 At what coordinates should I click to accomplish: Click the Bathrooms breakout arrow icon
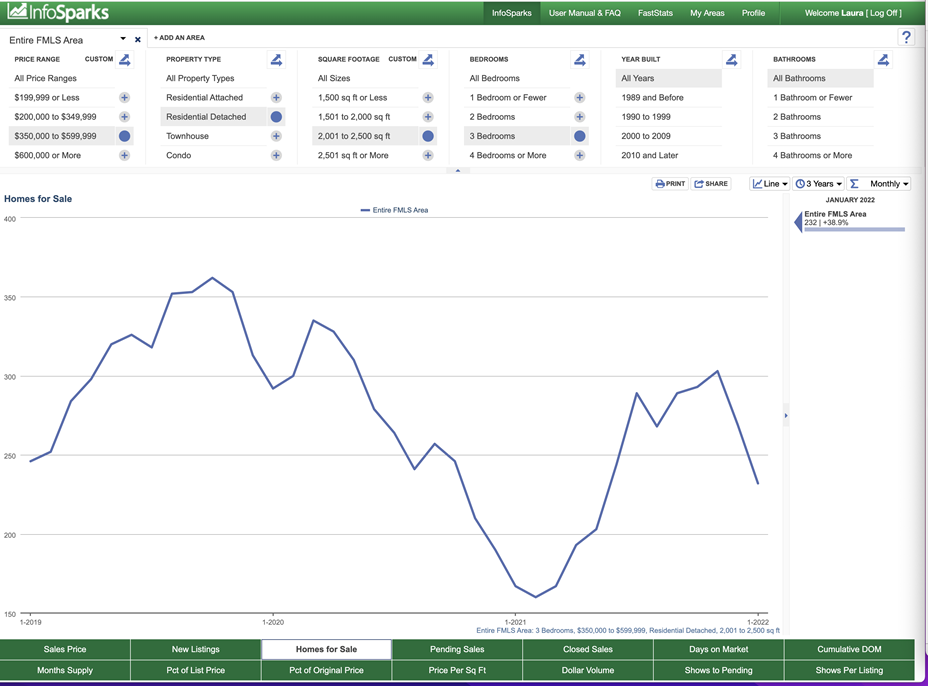point(883,60)
